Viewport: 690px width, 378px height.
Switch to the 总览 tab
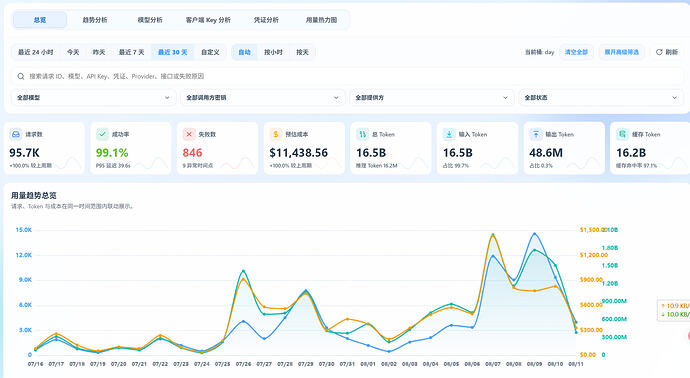pyautogui.click(x=40, y=20)
